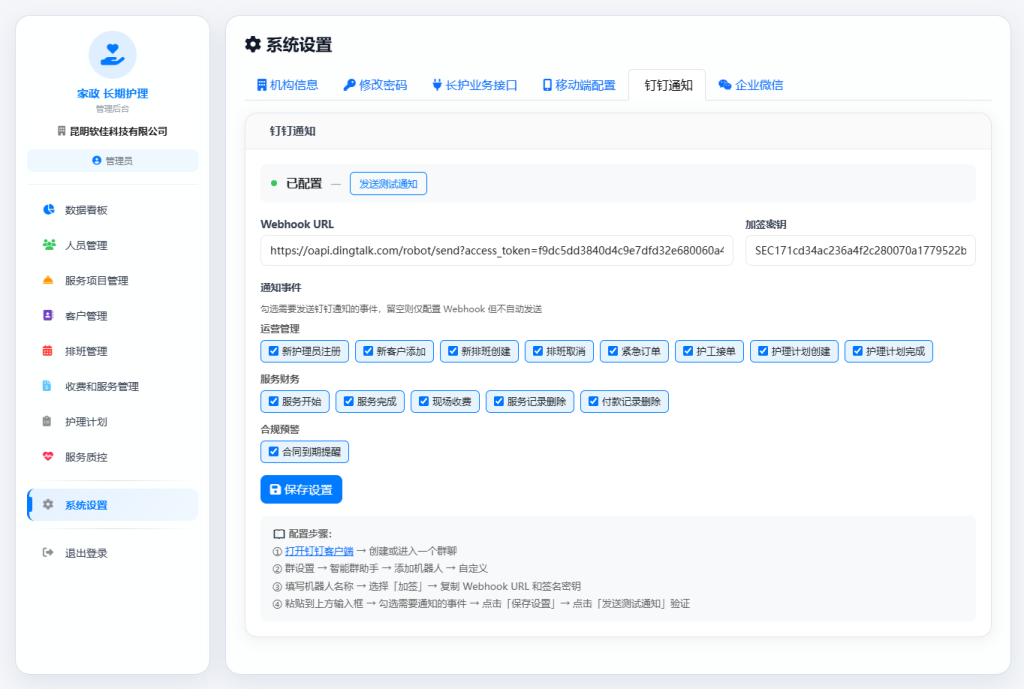1024x689 pixels.
Task: Click the 护理计划 clipboard icon
Action: point(47,421)
